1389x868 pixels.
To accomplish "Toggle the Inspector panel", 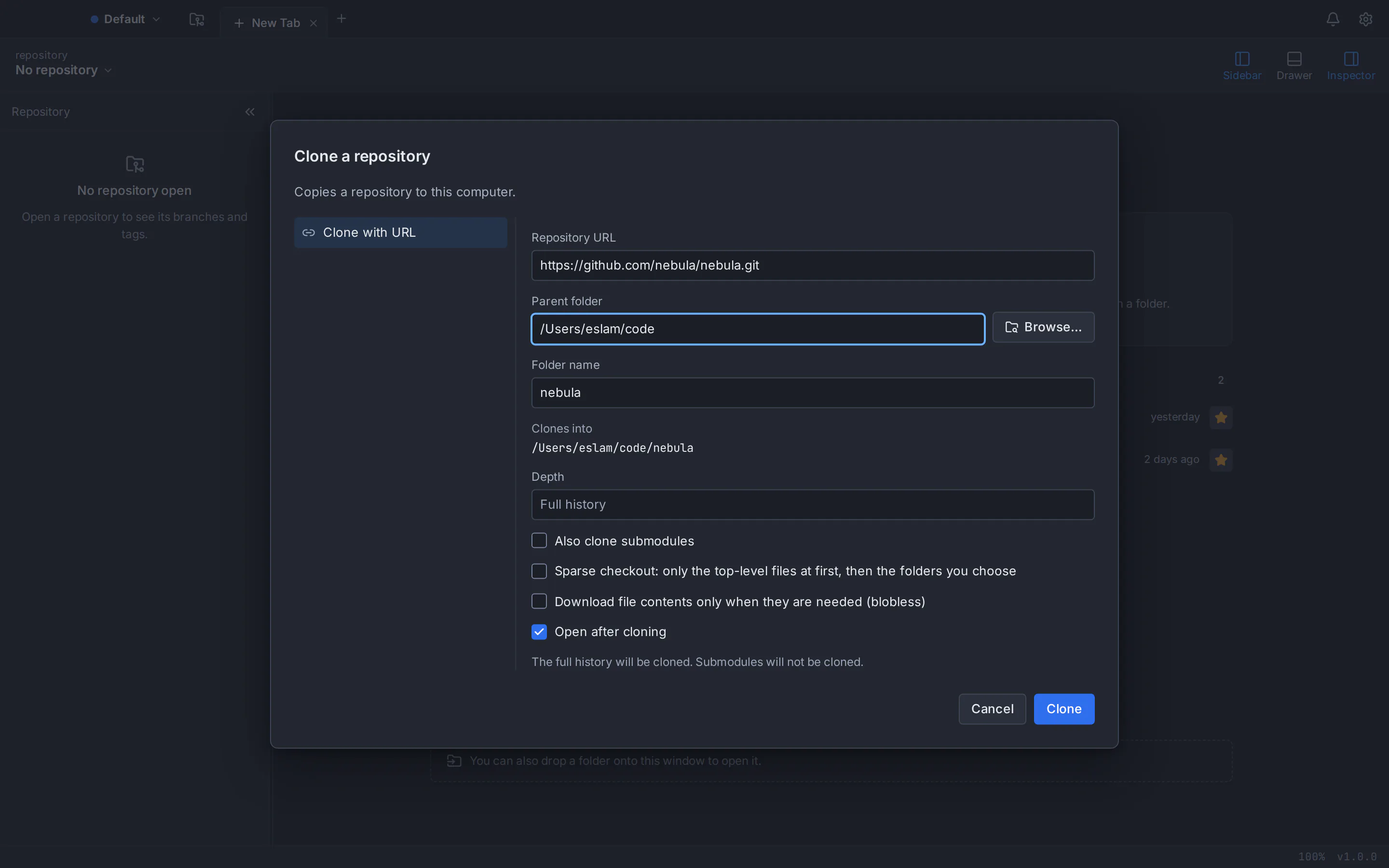I will (x=1350, y=66).
